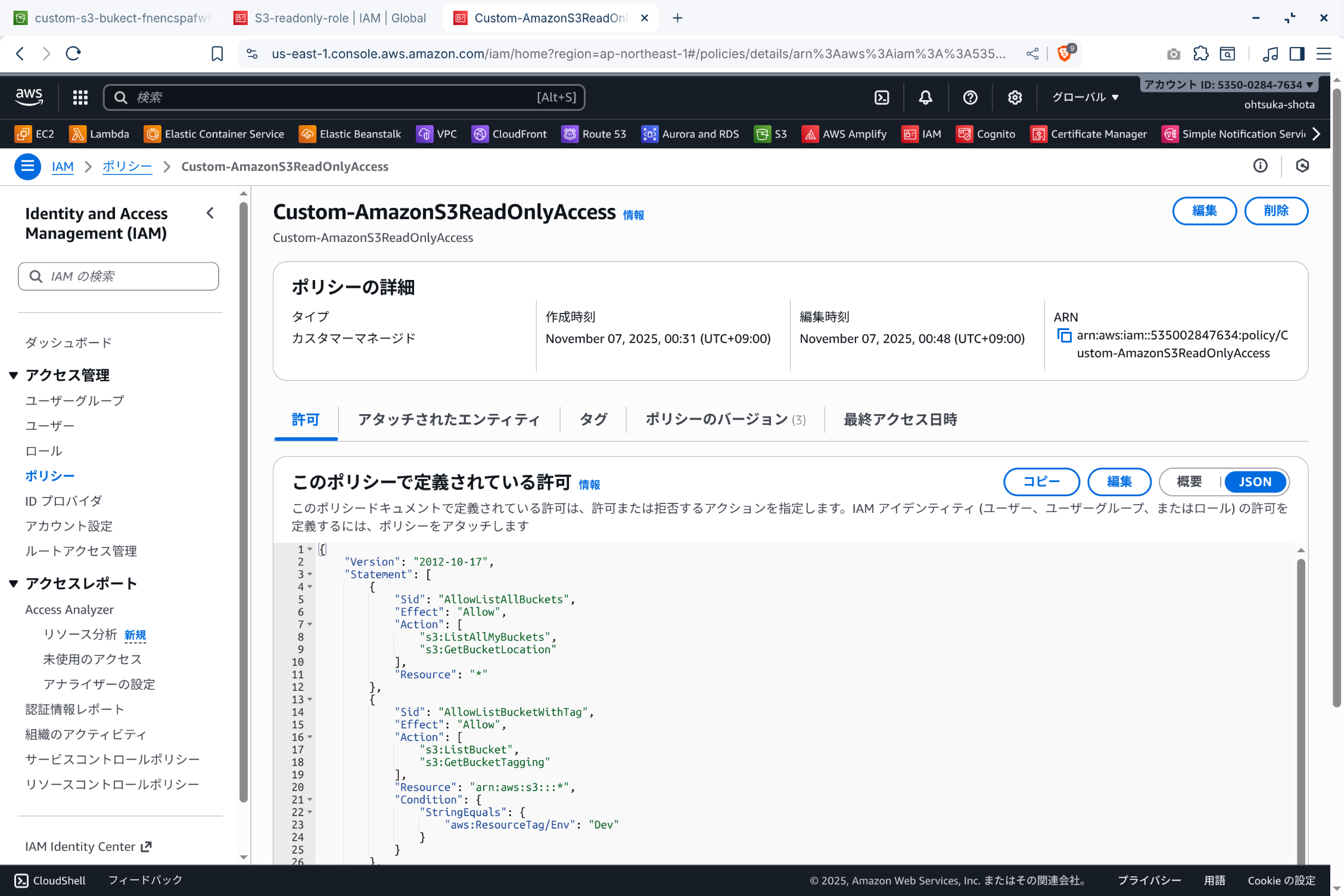1344x896 pixels.
Task: Open the グローバル region dropdown
Action: click(x=1085, y=98)
